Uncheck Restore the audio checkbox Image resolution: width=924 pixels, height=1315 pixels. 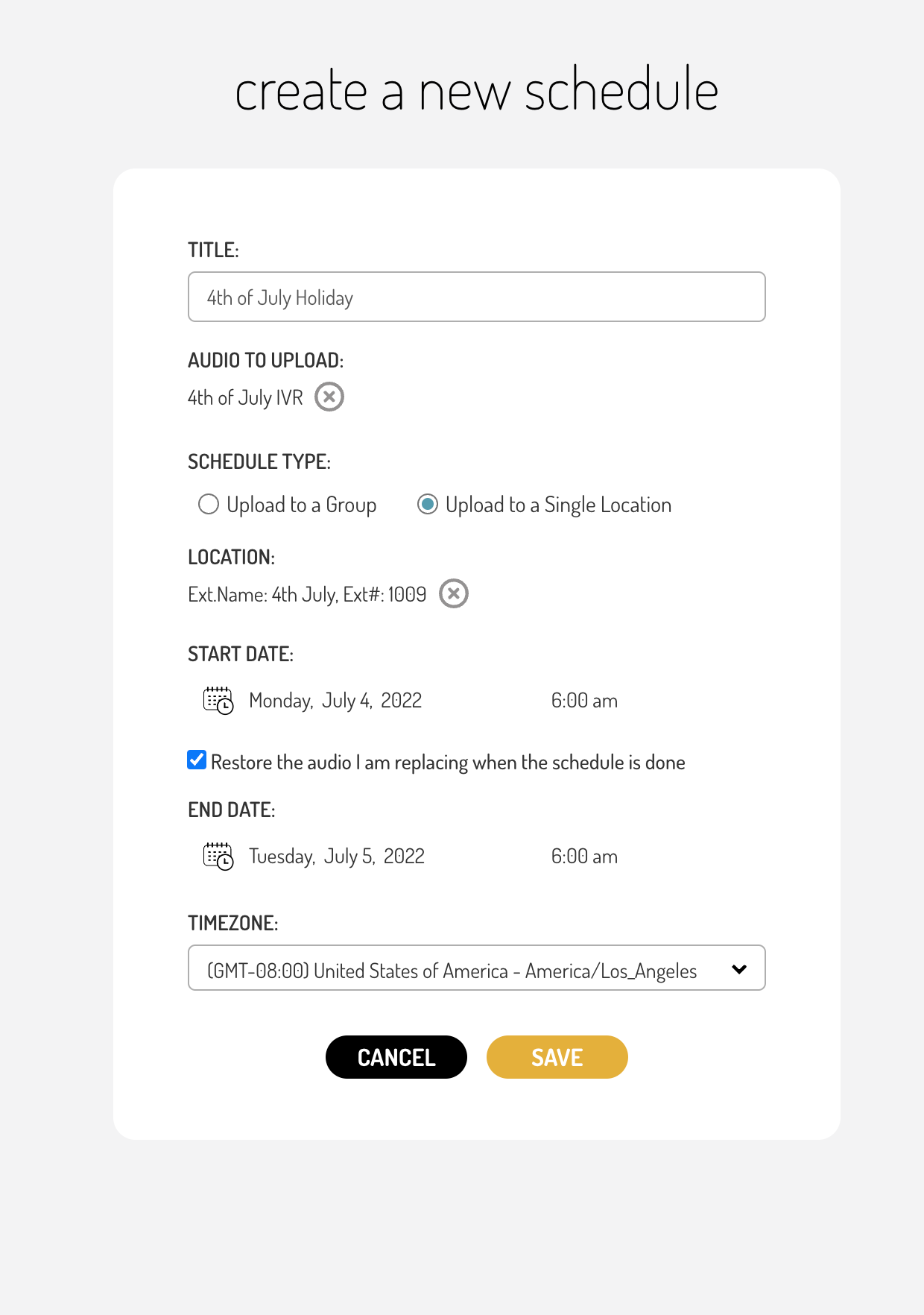pyautogui.click(x=197, y=760)
